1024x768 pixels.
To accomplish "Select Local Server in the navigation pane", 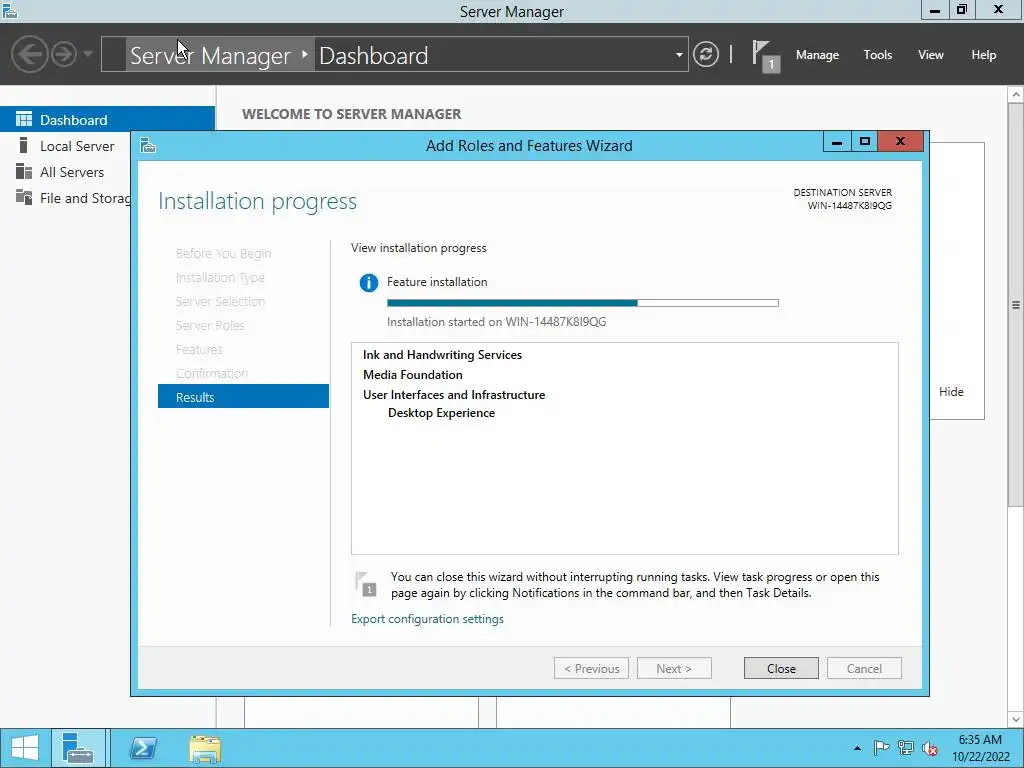I will 77,146.
